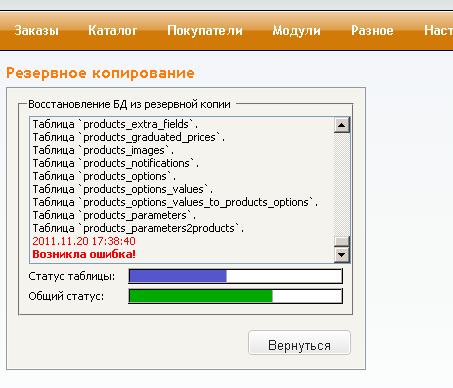Select the products_options_values_to_products_options line

pos(175,202)
